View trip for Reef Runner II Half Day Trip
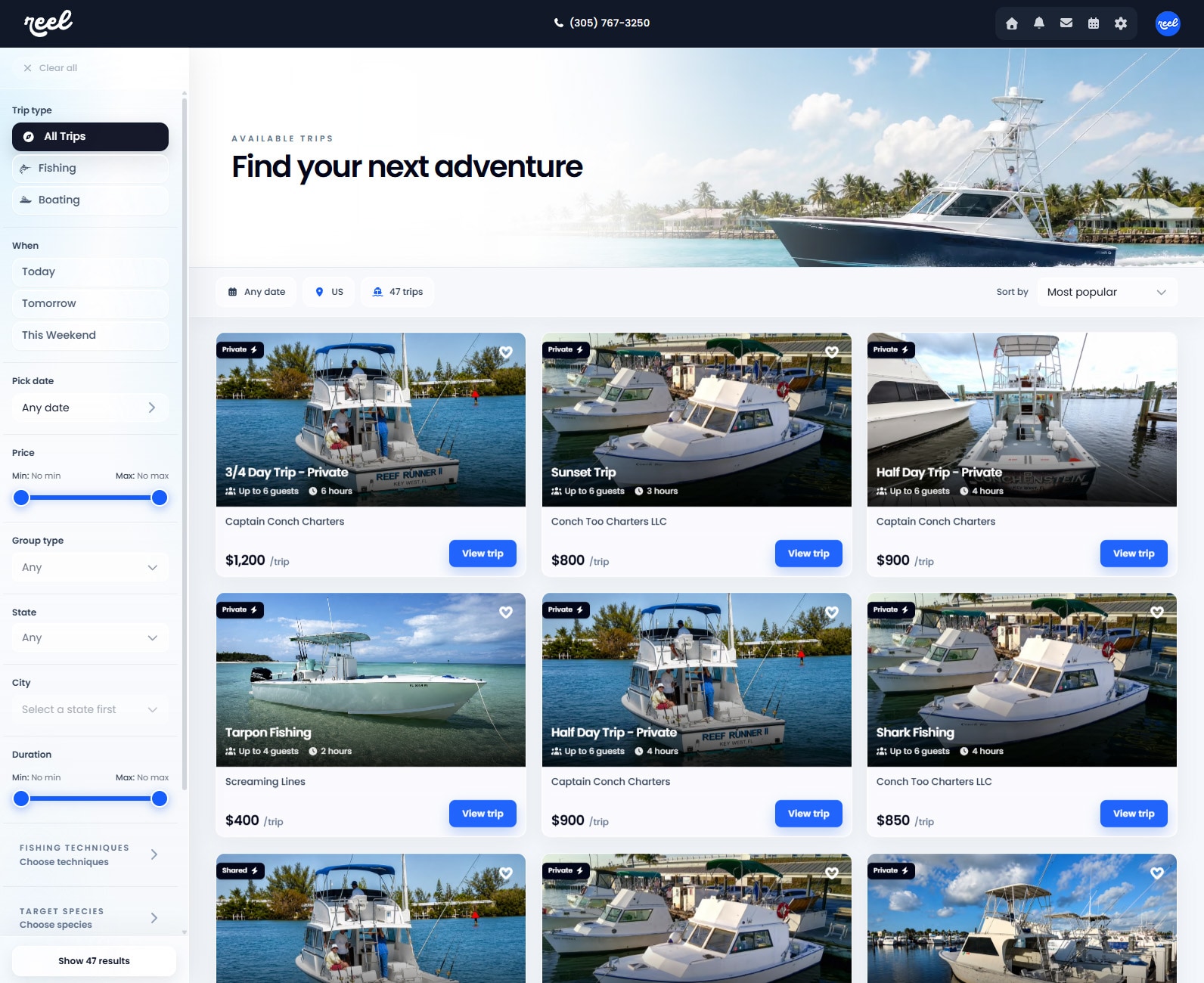Image resolution: width=1204 pixels, height=983 pixels. (x=808, y=814)
